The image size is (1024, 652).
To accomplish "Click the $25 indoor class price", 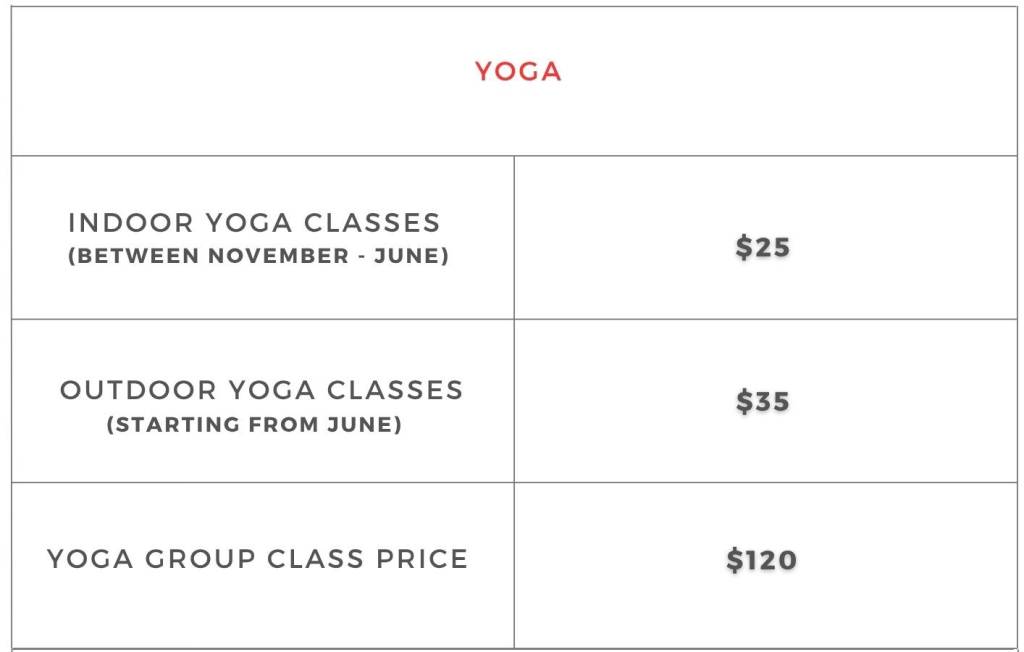I will (x=762, y=247).
